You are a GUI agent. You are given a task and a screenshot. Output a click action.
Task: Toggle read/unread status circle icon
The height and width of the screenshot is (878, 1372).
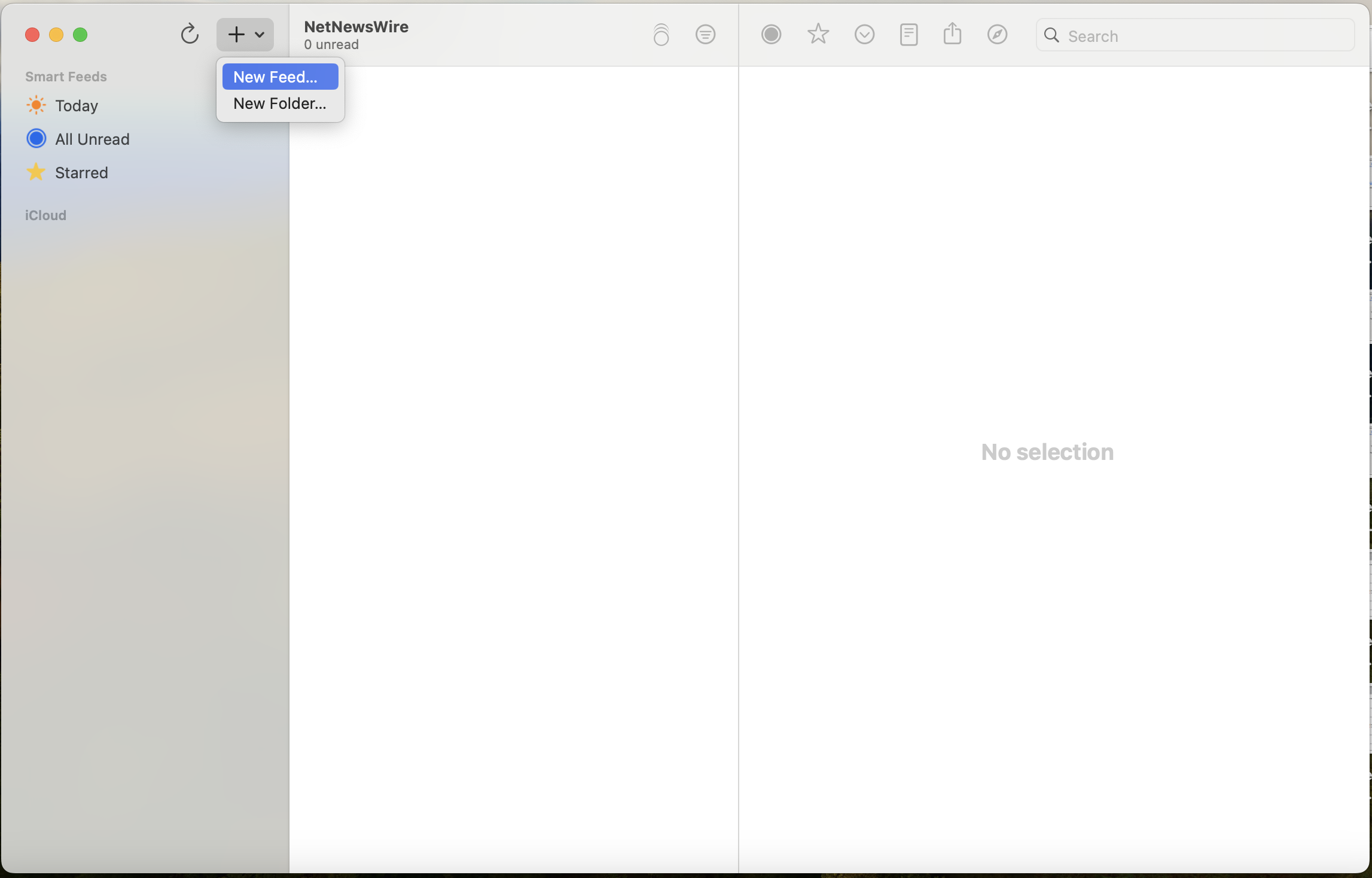tap(771, 35)
